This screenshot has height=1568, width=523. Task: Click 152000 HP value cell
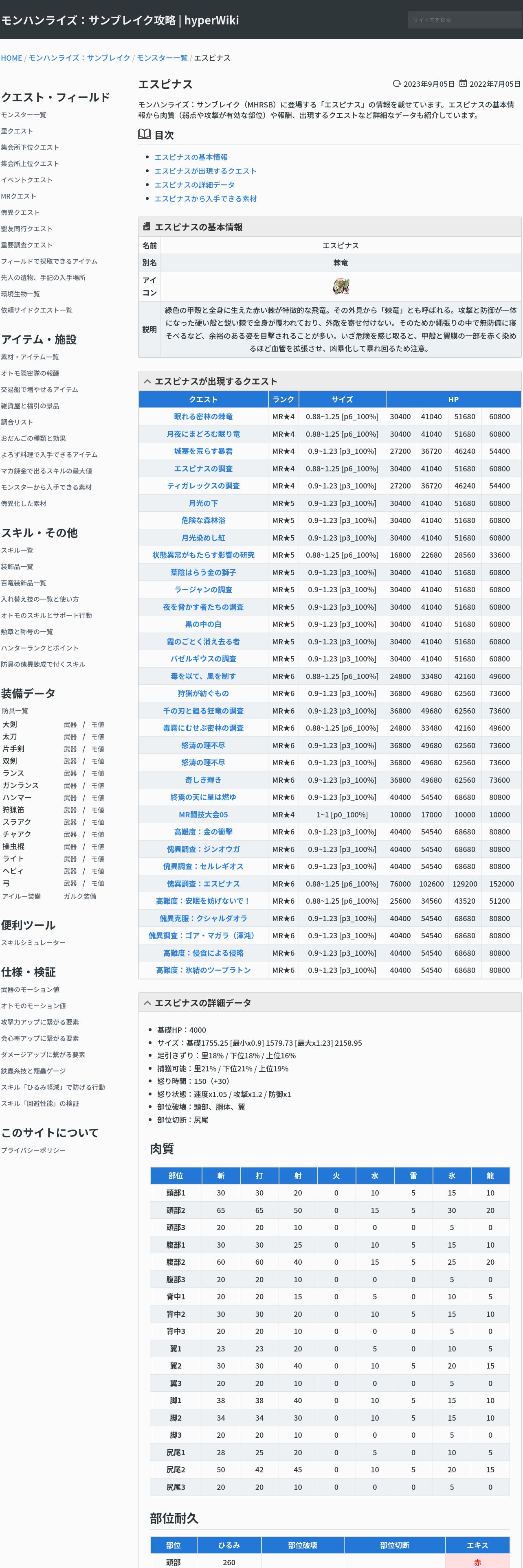pos(501,884)
